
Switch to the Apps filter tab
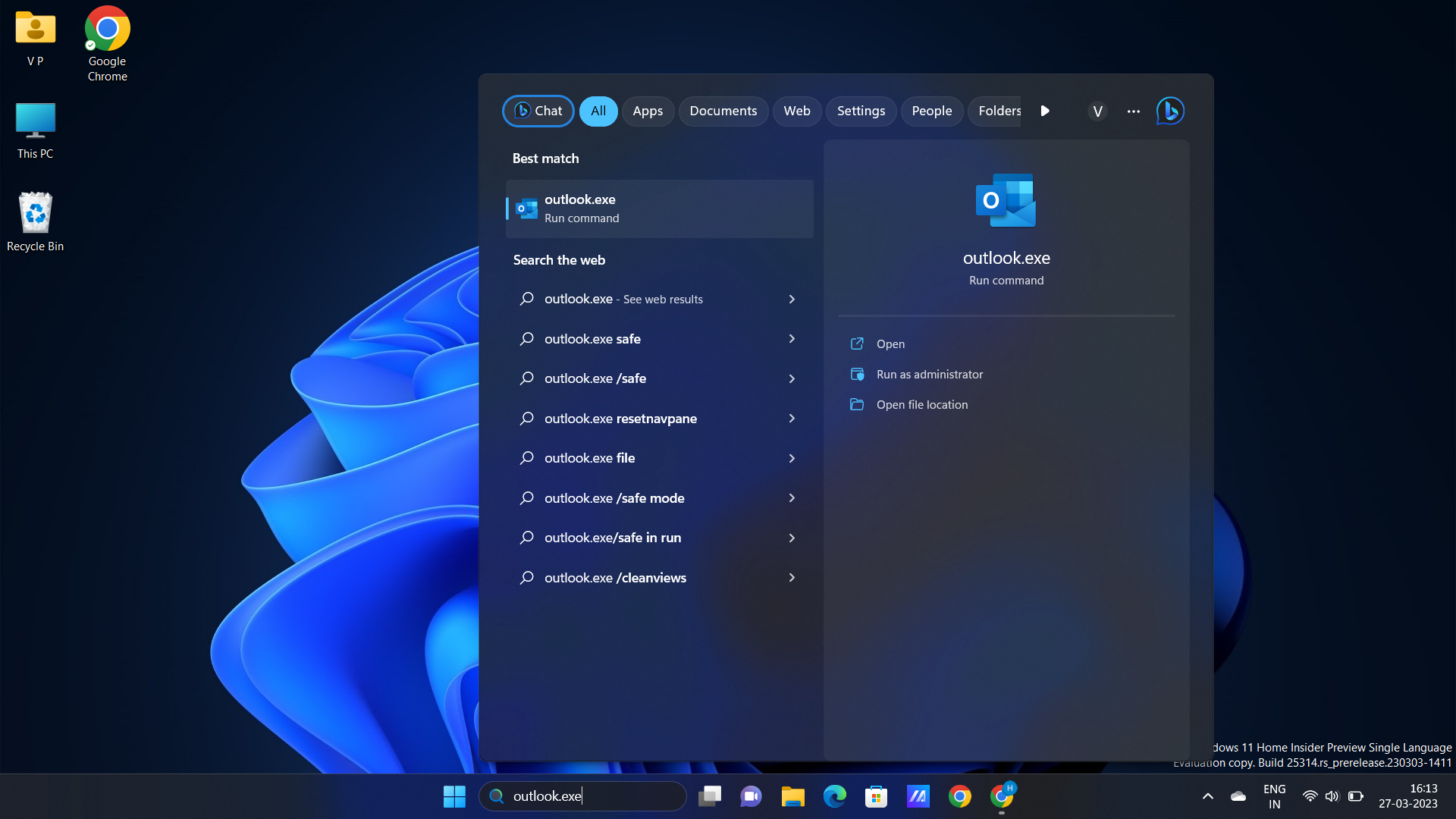tap(648, 111)
